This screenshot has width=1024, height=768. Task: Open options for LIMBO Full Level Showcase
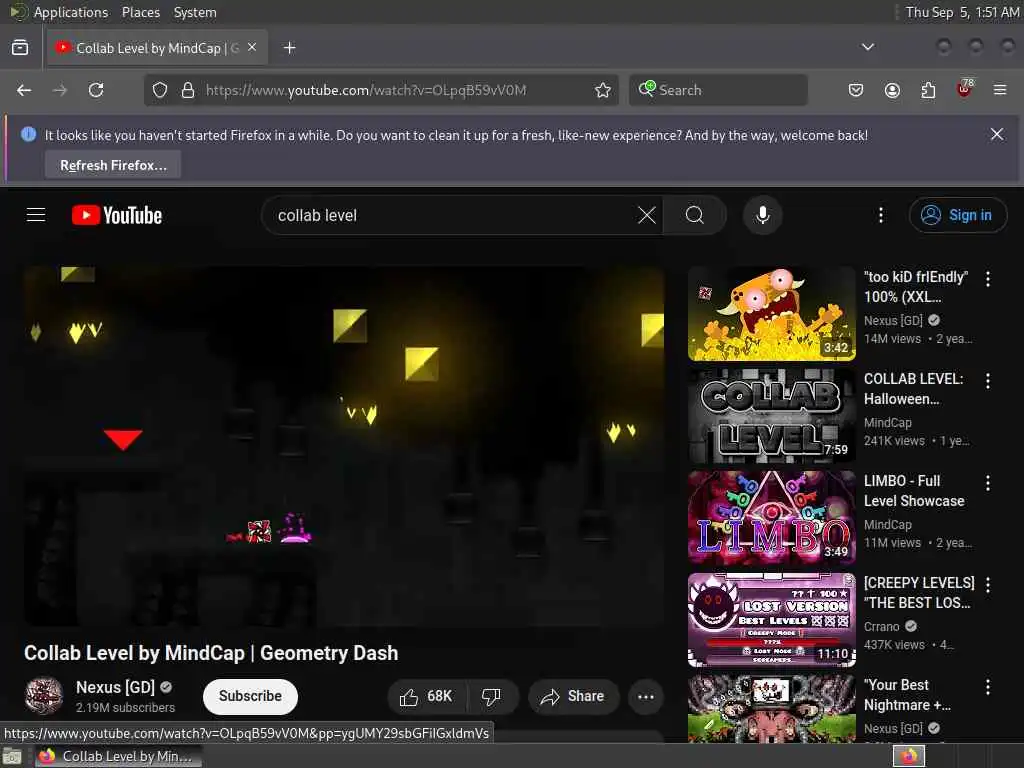pyautogui.click(x=987, y=483)
